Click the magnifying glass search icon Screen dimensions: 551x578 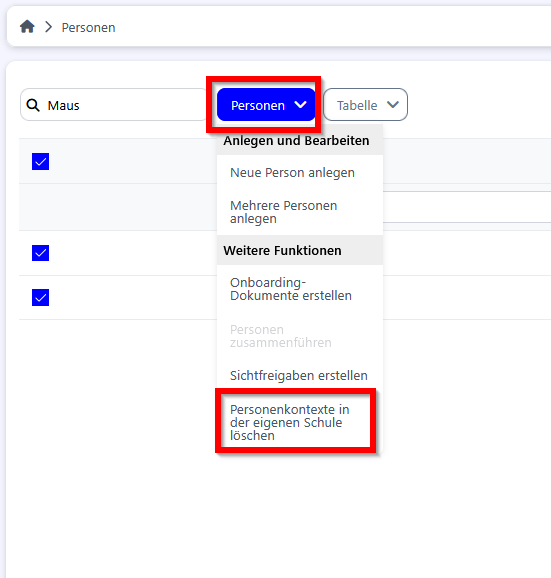pos(33,105)
